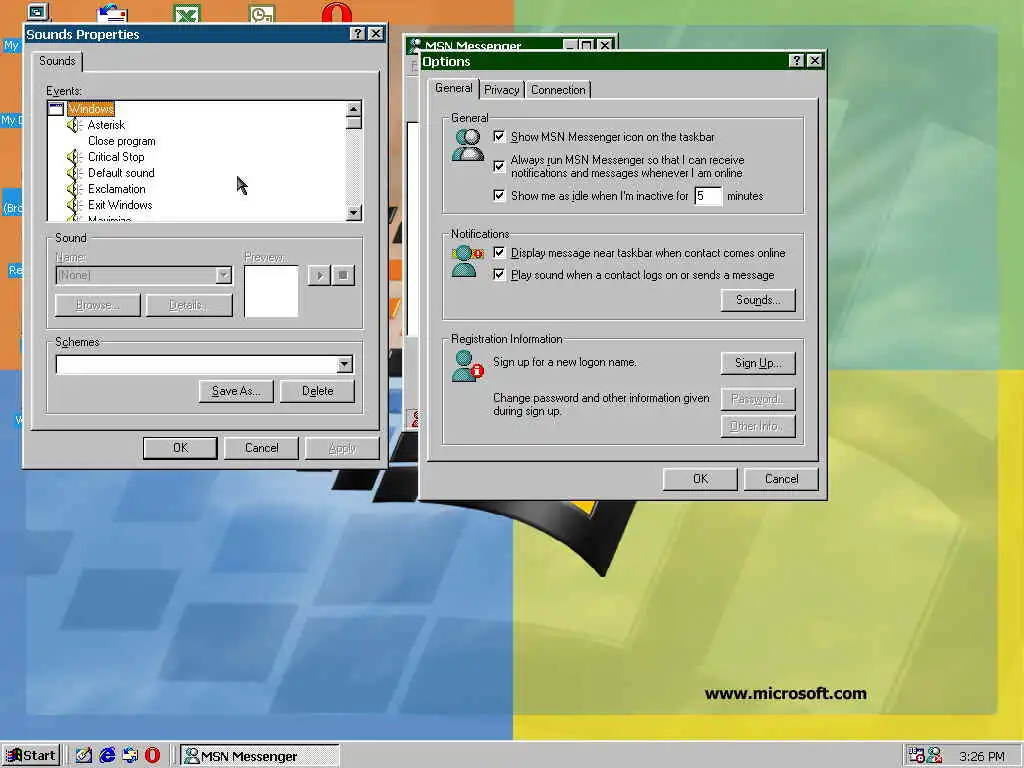Click the Sounds... button in Notifications

pos(758,300)
